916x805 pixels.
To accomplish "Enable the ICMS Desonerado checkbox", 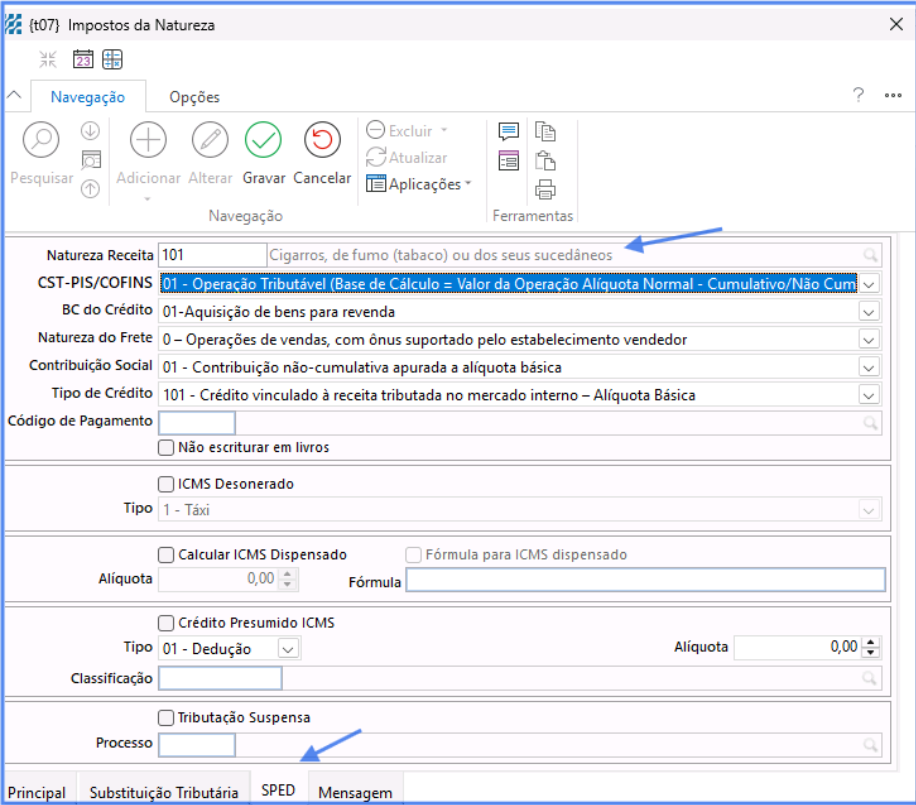I will coord(166,484).
